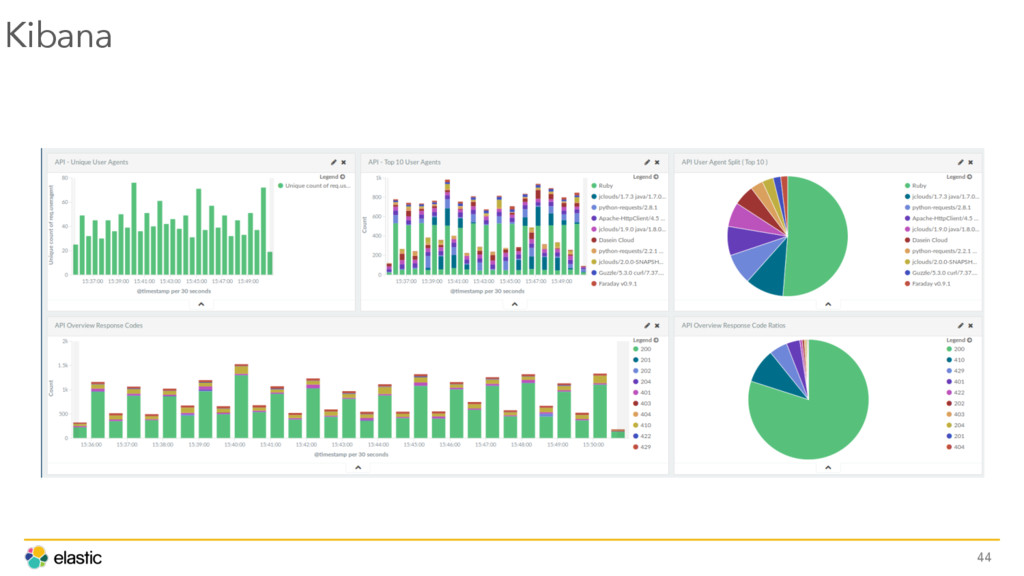The width and height of the screenshot is (1024, 576).
Task: Select 202 in Overview Response Codes legend
Action: [x=642, y=371]
